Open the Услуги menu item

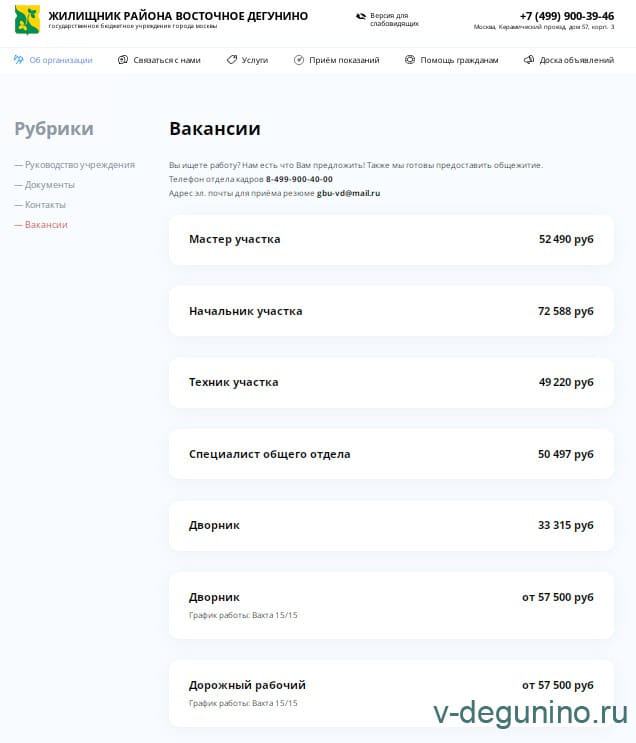click(x=254, y=60)
